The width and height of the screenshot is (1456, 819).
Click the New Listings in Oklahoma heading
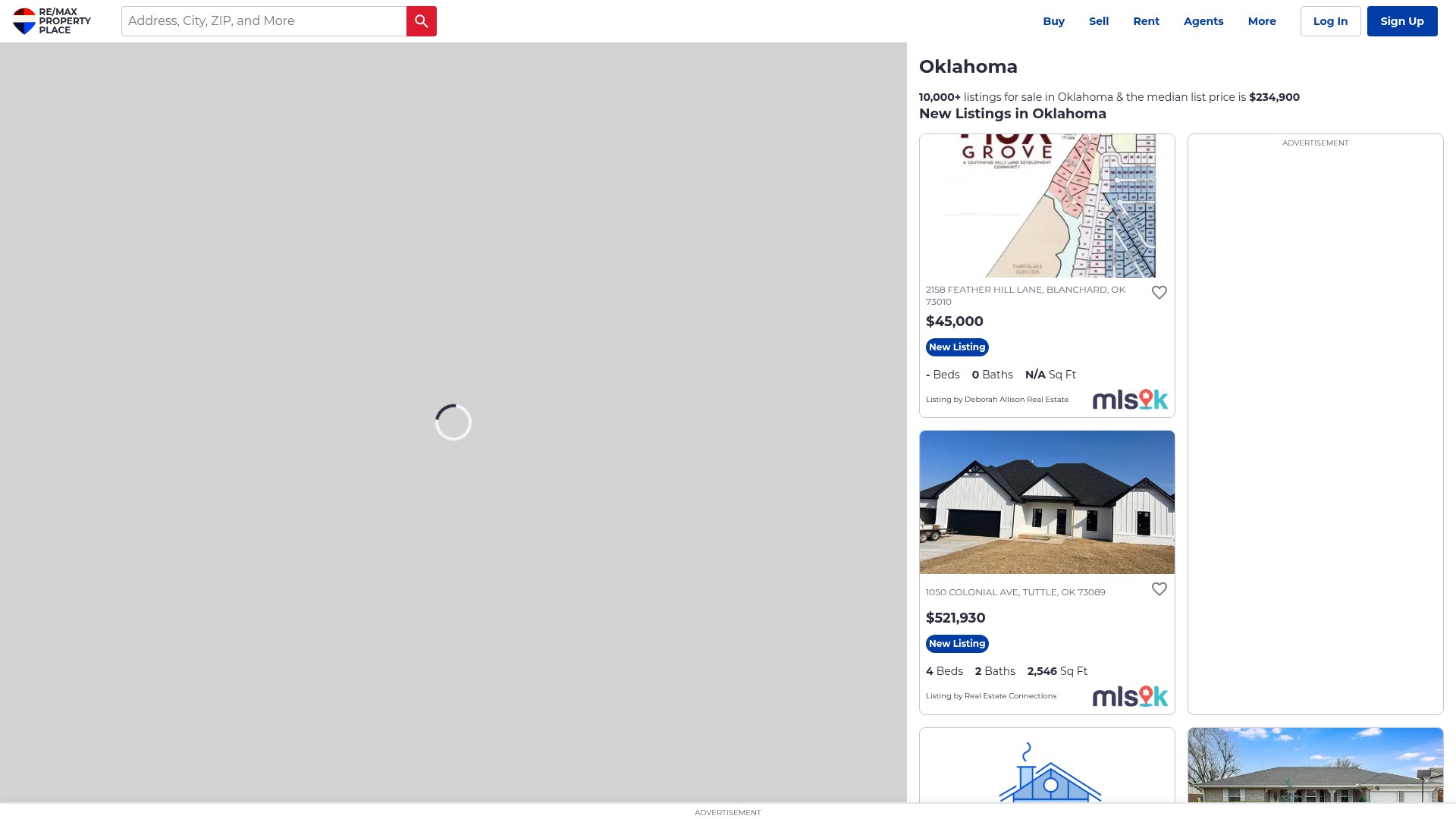(1012, 114)
